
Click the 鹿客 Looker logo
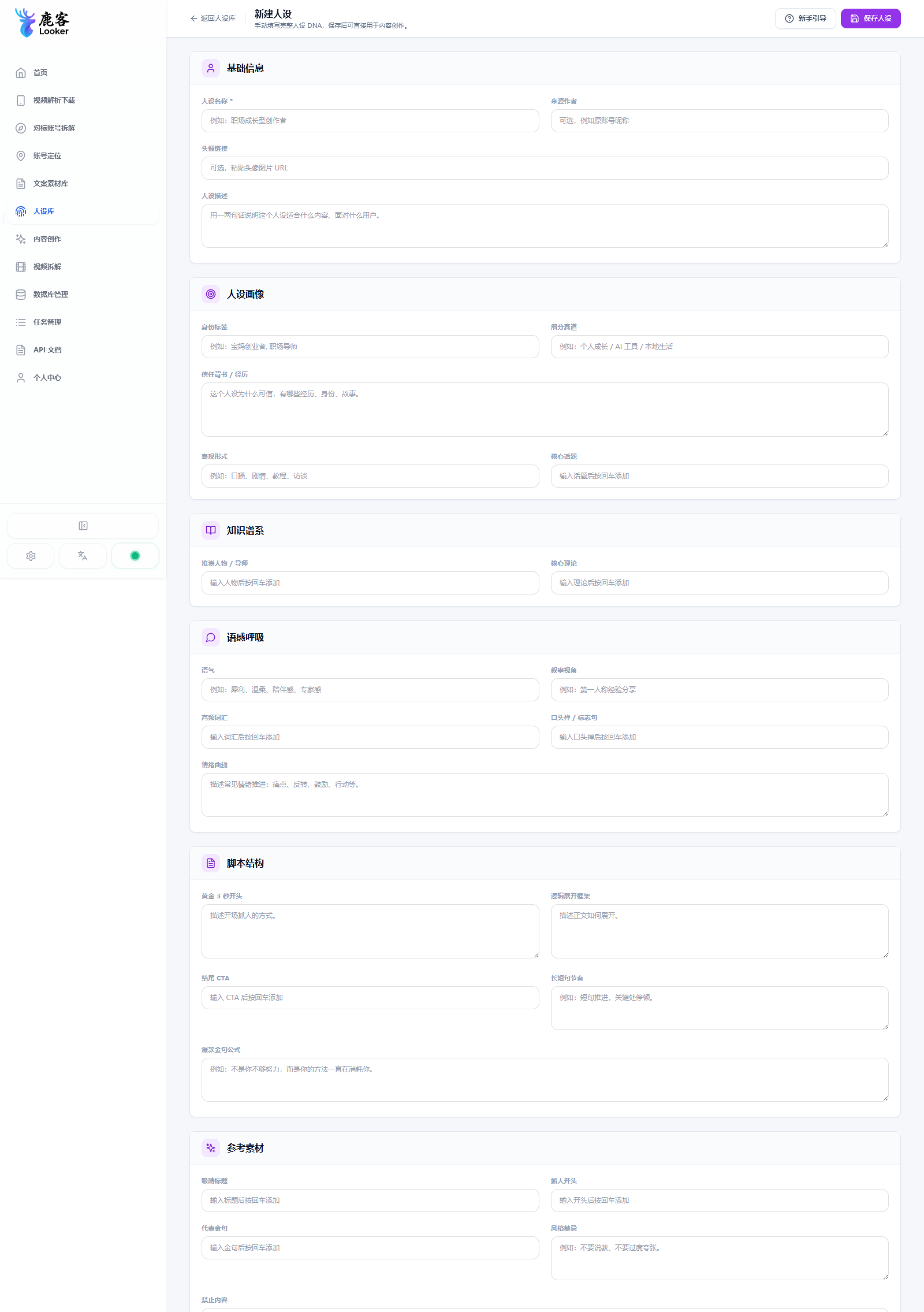click(42, 23)
